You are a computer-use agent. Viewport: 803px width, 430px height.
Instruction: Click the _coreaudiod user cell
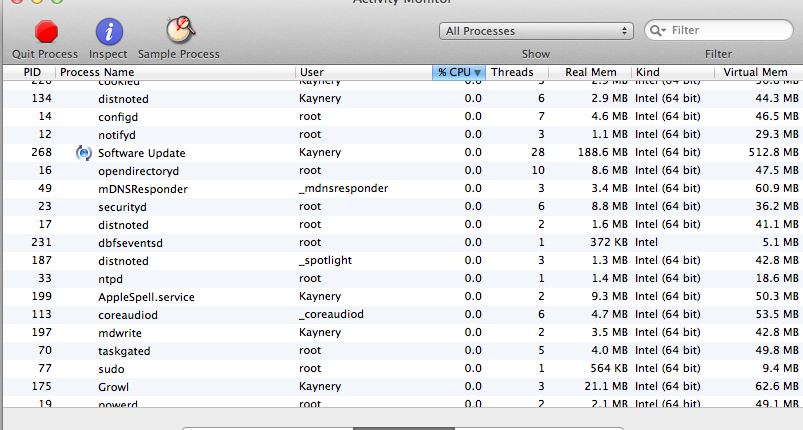point(331,314)
